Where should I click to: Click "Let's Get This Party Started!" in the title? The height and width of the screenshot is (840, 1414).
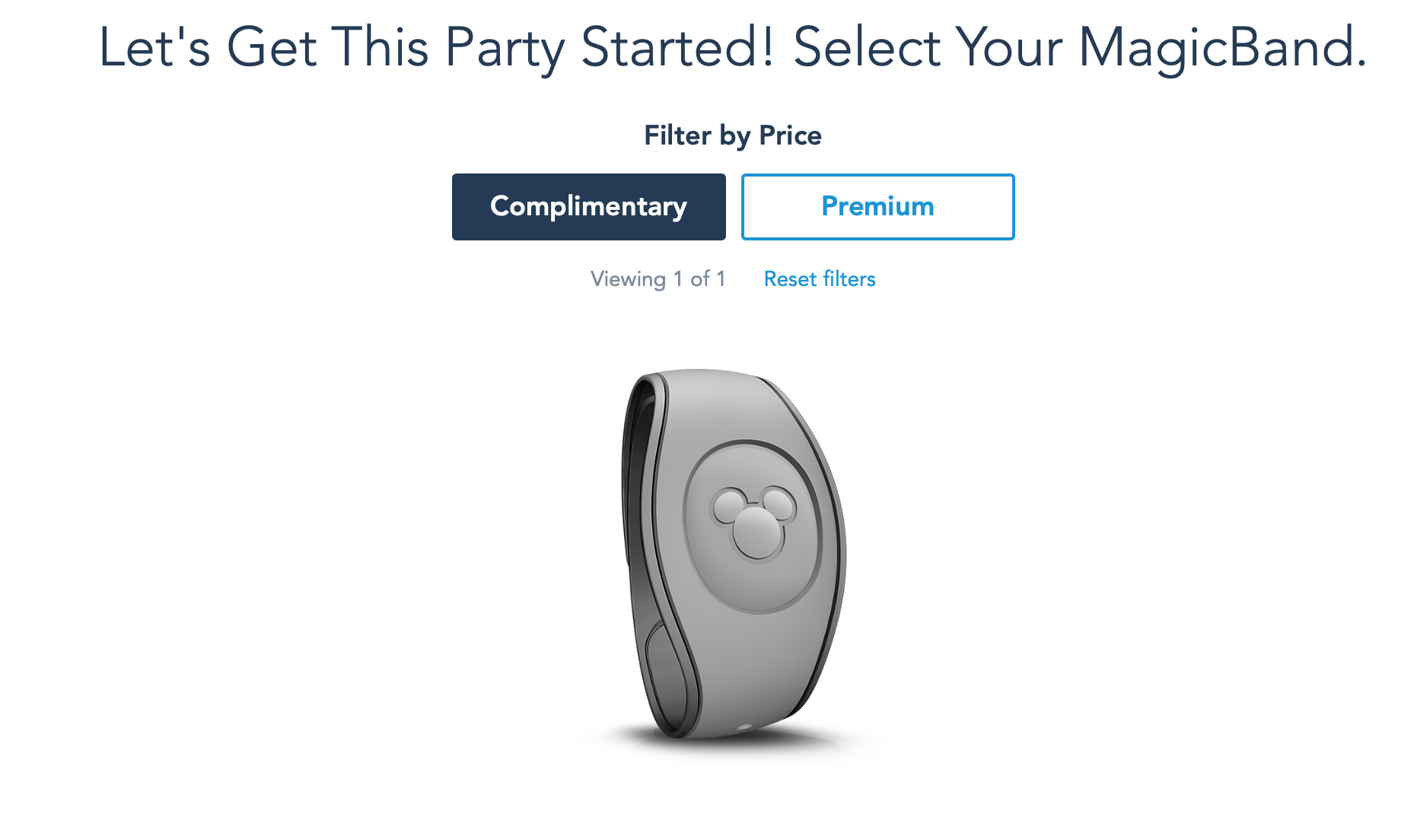436,47
